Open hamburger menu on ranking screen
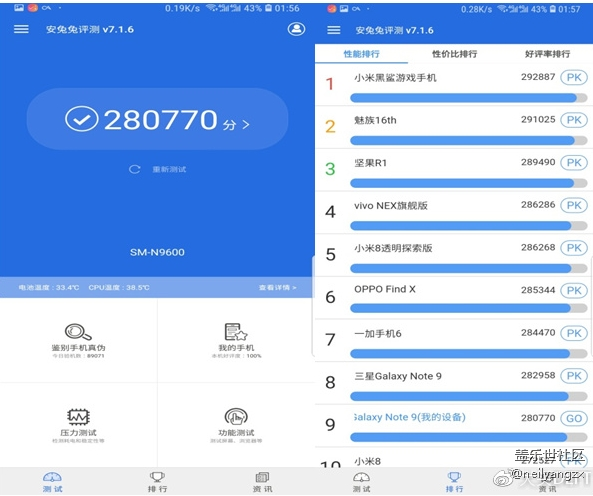The height and width of the screenshot is (496, 593). point(334,30)
